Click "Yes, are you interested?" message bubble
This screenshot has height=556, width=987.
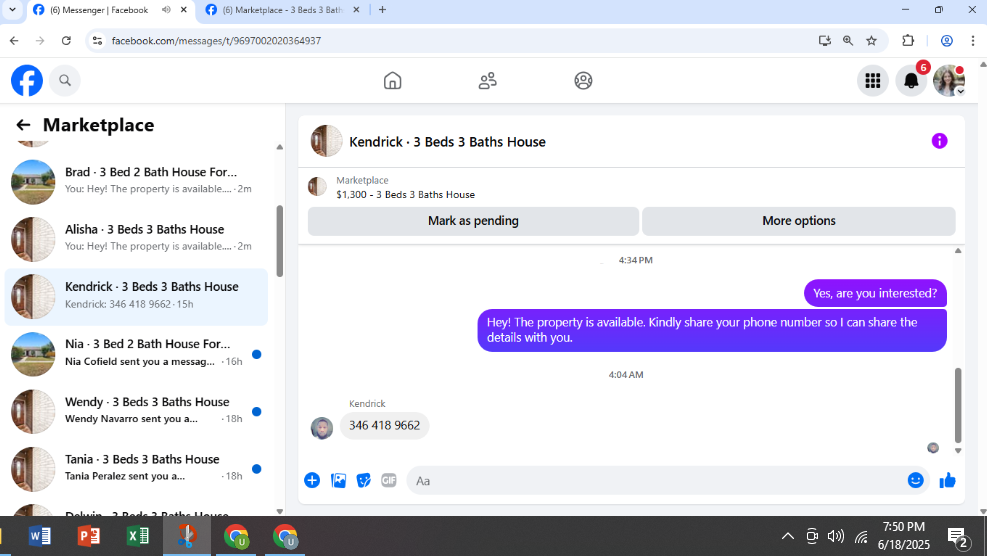[x=875, y=293]
